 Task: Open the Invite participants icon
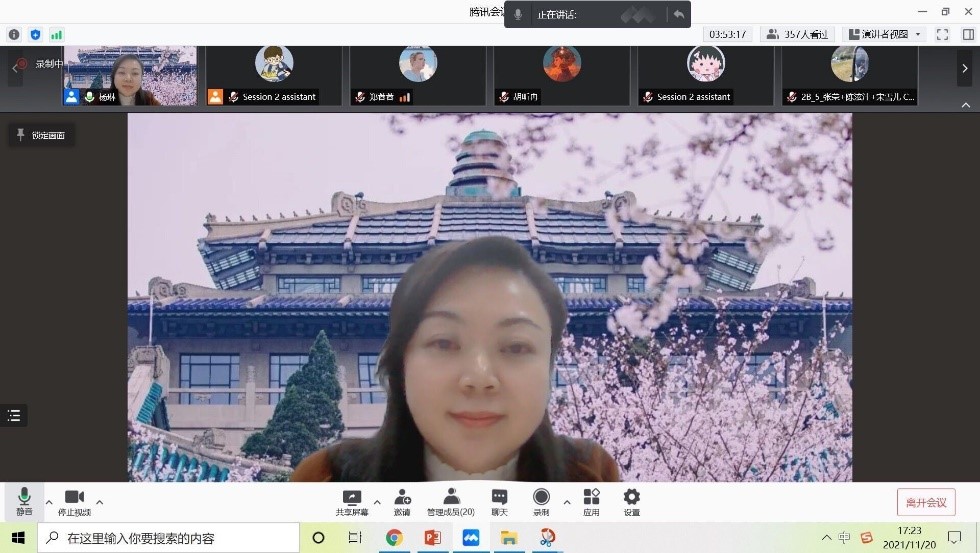[x=402, y=501]
